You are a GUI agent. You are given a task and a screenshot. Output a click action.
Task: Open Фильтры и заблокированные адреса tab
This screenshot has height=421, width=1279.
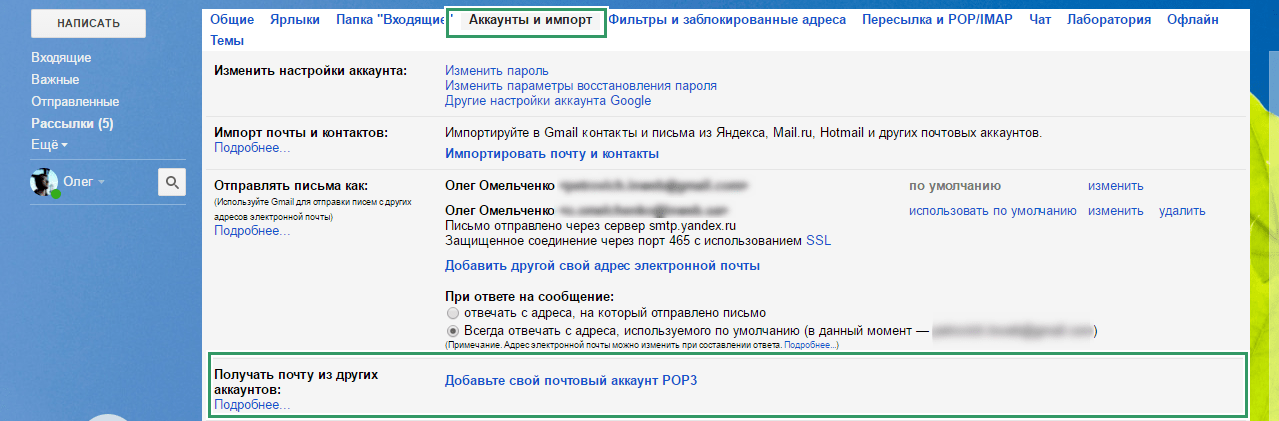click(x=727, y=19)
